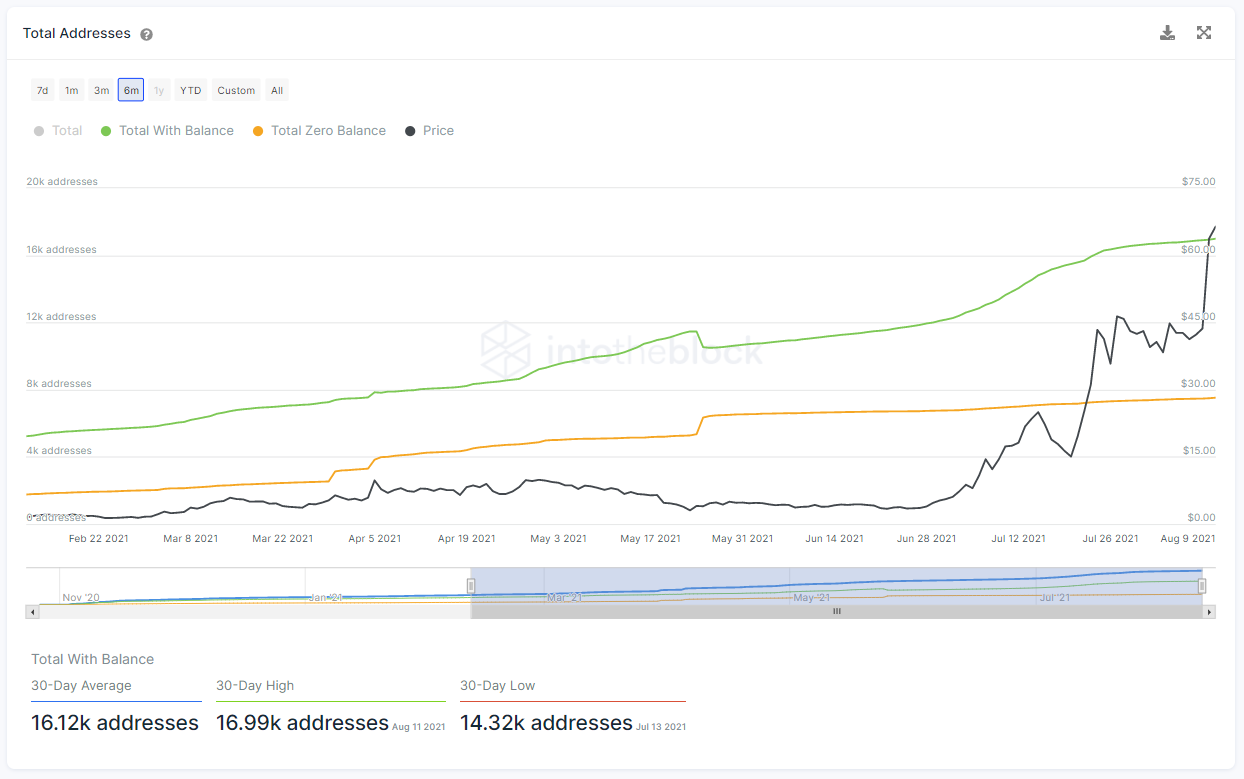Click the left navigator scroll arrow
Screen dimensions: 1244x779
31,611
